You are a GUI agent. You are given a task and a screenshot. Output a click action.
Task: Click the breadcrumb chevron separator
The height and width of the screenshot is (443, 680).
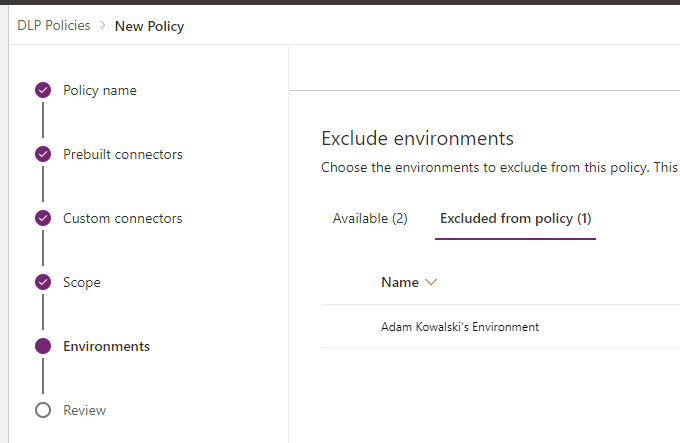[102, 26]
